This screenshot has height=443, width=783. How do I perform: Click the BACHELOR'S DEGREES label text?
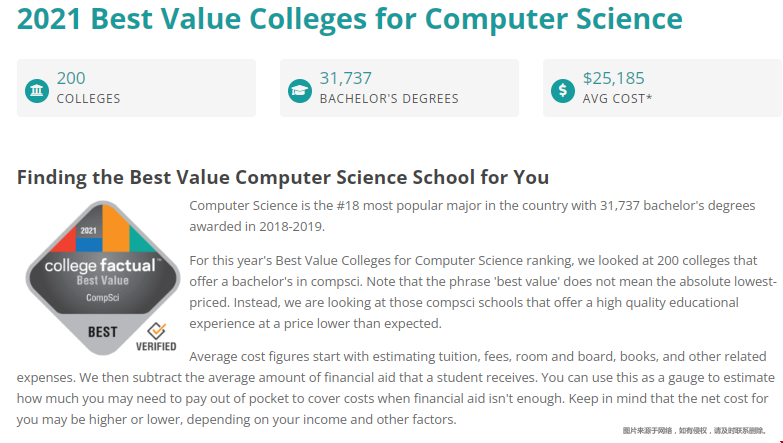click(x=389, y=99)
